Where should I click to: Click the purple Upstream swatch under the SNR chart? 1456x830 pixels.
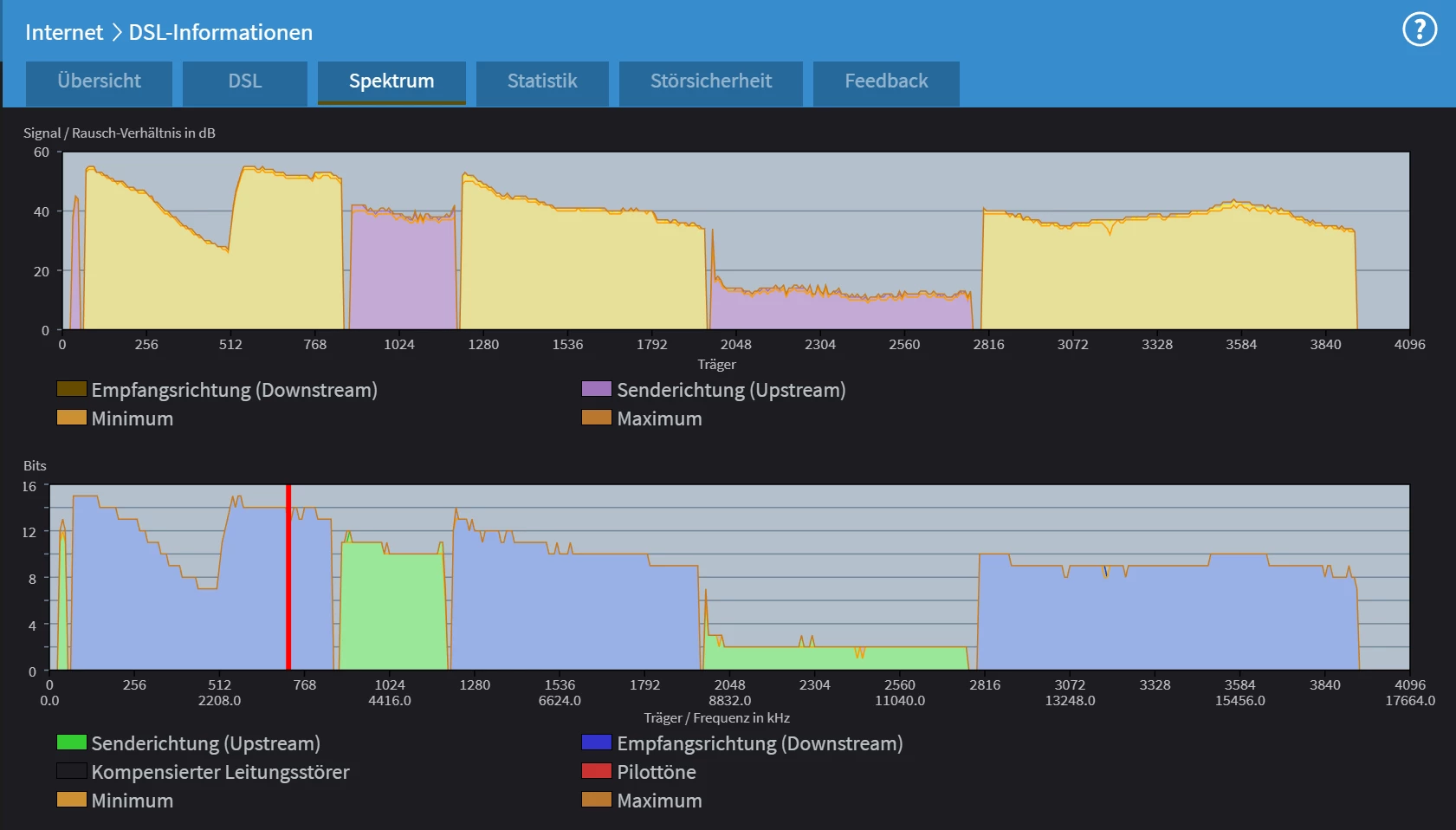(x=597, y=389)
